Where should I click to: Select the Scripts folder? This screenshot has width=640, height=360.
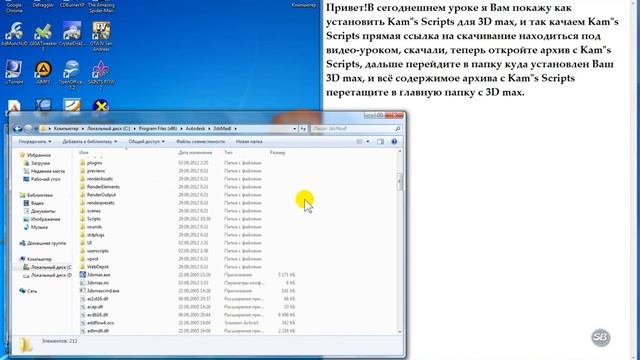(x=93, y=219)
